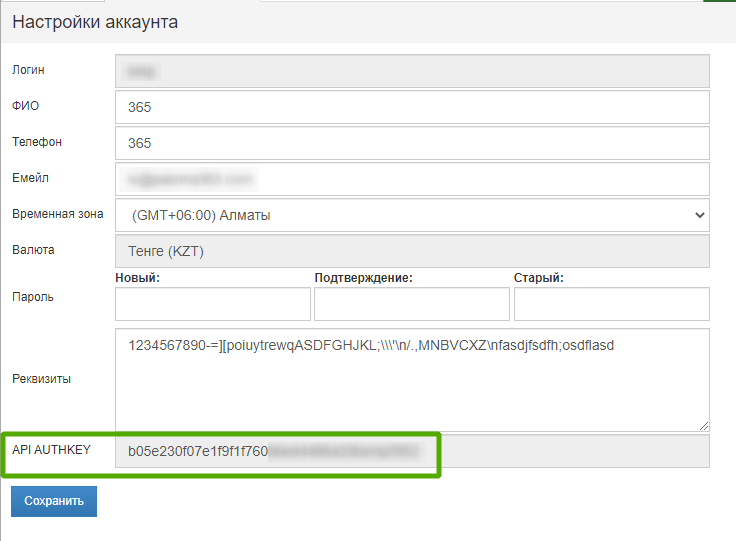Click the Подтверждение password field
The height and width of the screenshot is (541, 736).
(x=412, y=304)
